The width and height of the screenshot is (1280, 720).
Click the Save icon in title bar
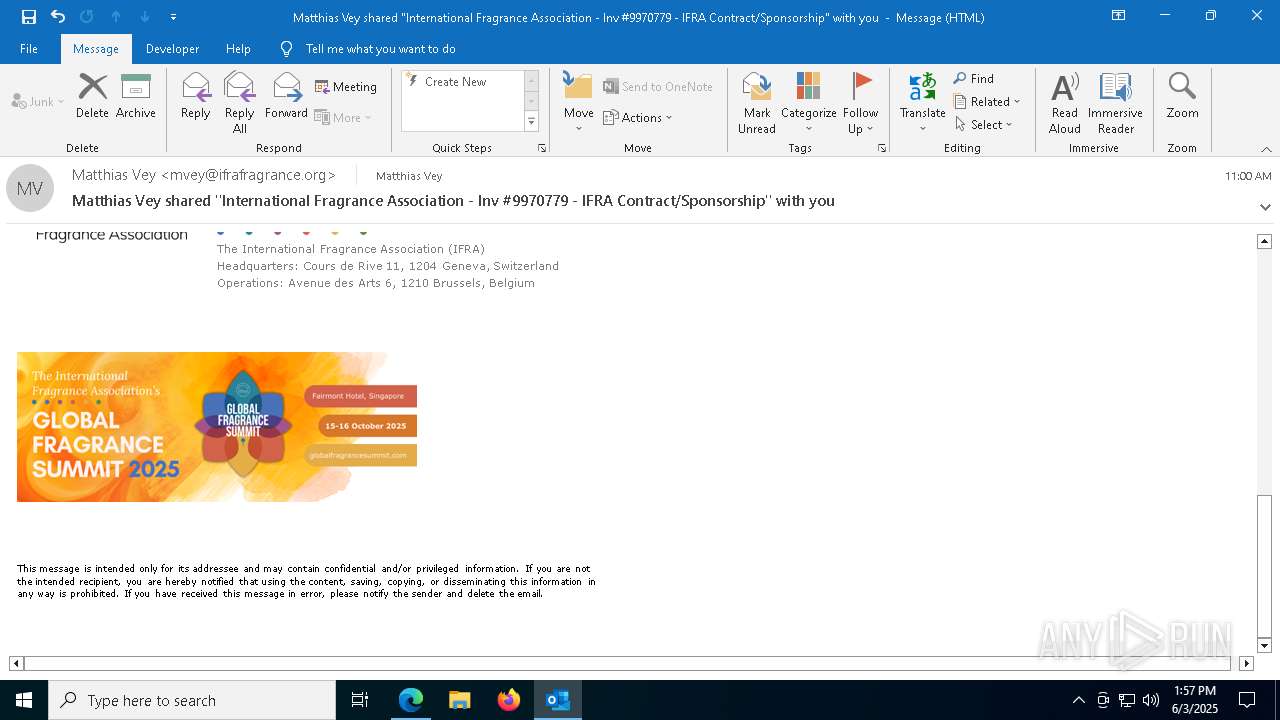(x=29, y=17)
